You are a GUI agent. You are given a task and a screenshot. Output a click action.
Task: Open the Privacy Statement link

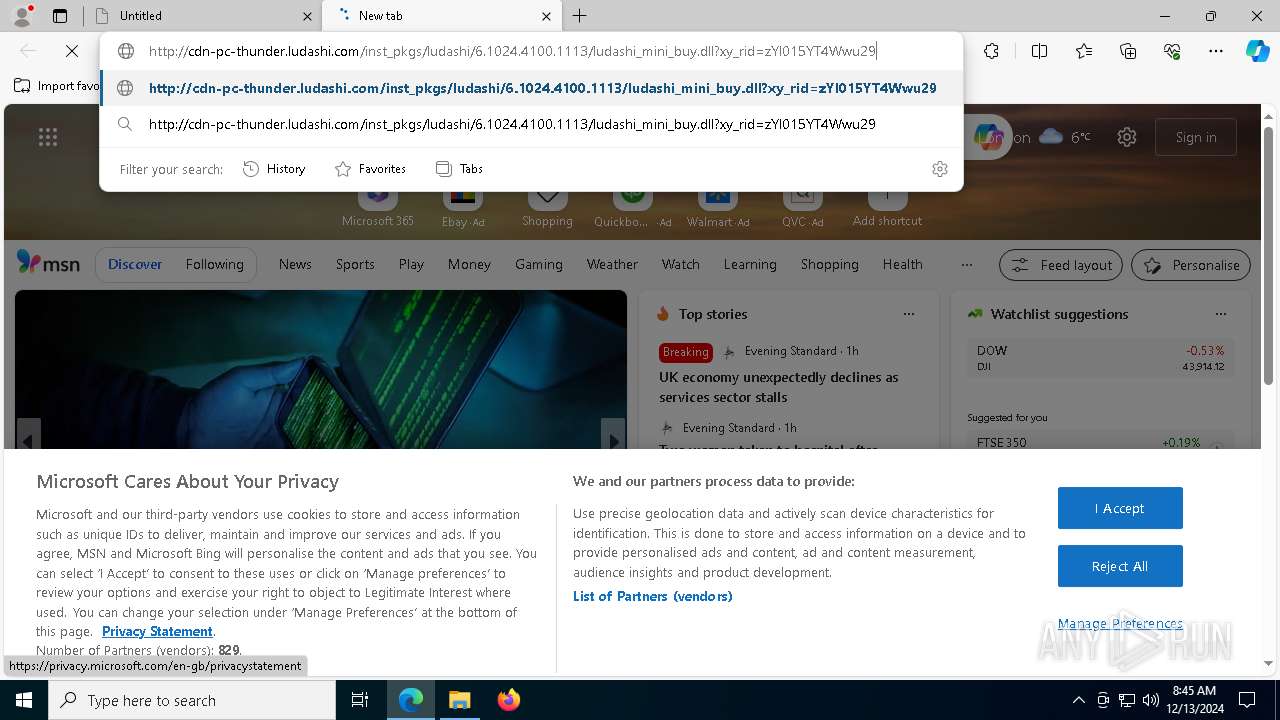[157, 631]
